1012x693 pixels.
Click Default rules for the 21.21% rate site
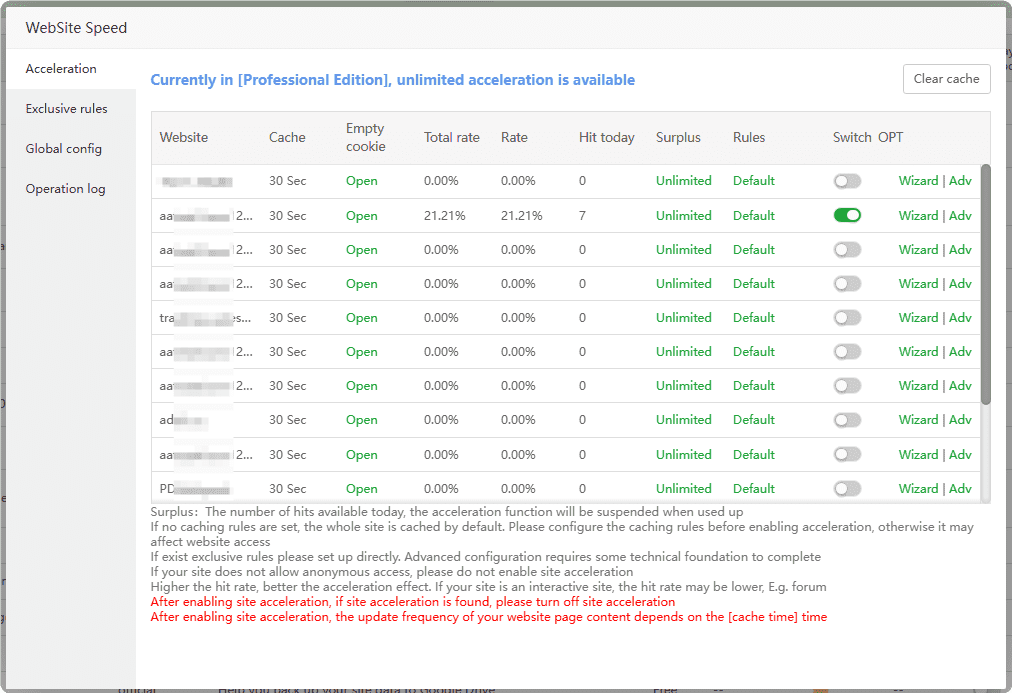pos(753,216)
